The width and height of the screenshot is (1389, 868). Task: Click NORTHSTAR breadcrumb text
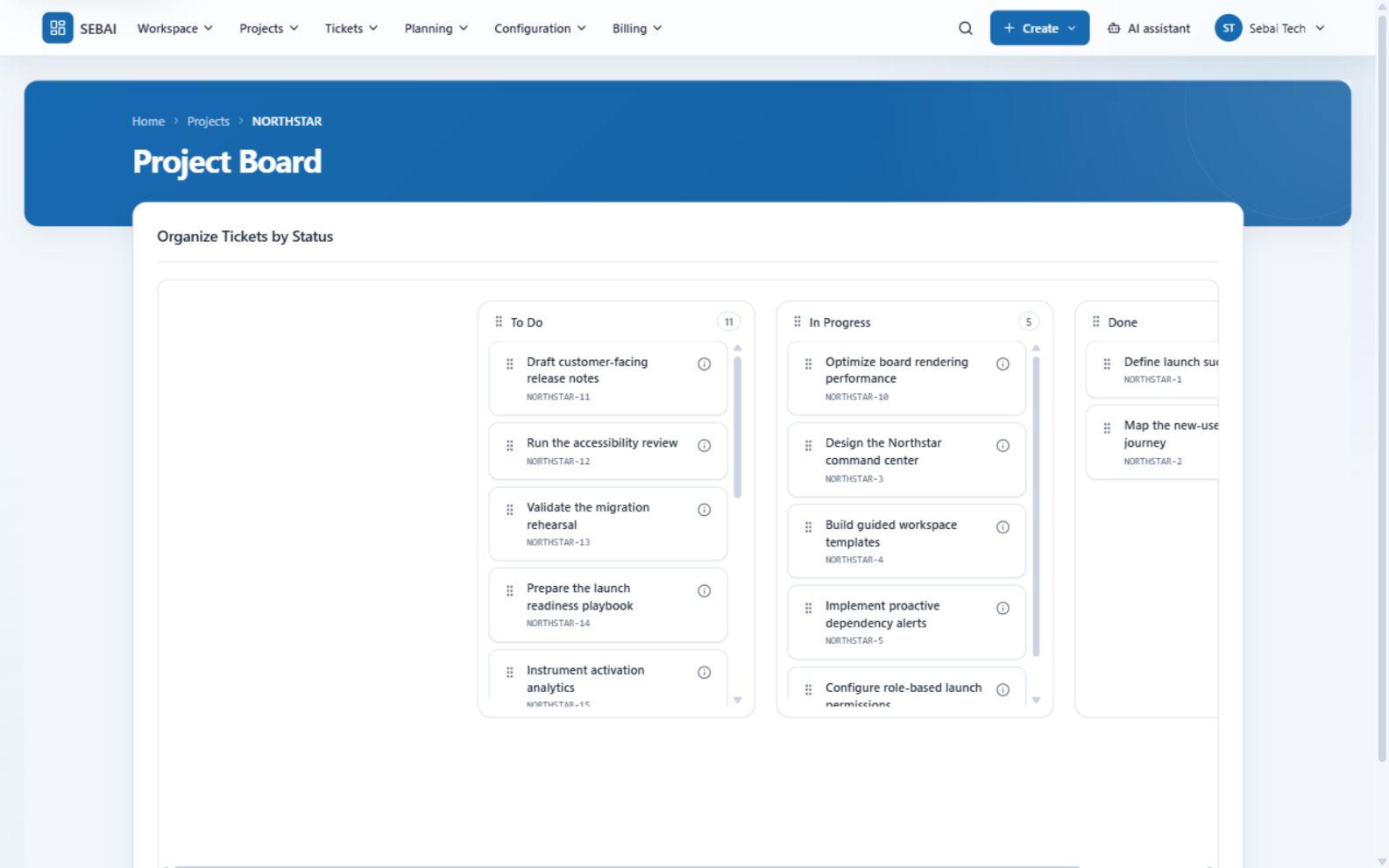287,122
